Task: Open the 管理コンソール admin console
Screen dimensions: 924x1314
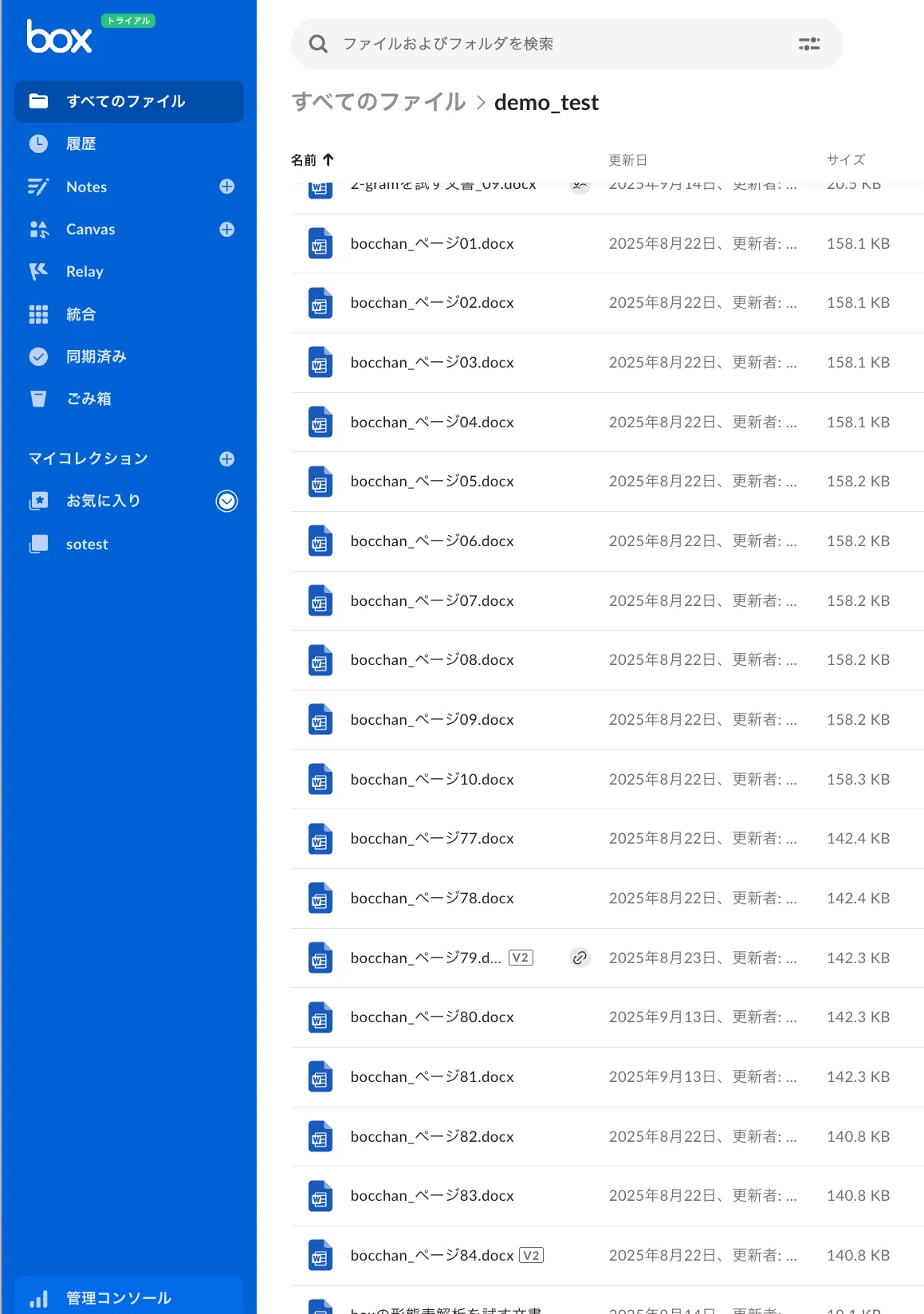Action: [118, 1298]
